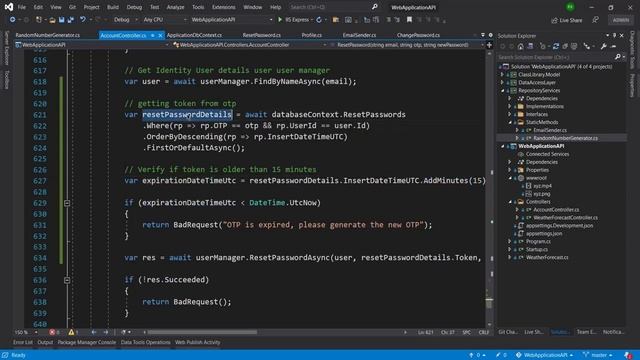Click the Open File folder toolbar icon

pos(52,20)
